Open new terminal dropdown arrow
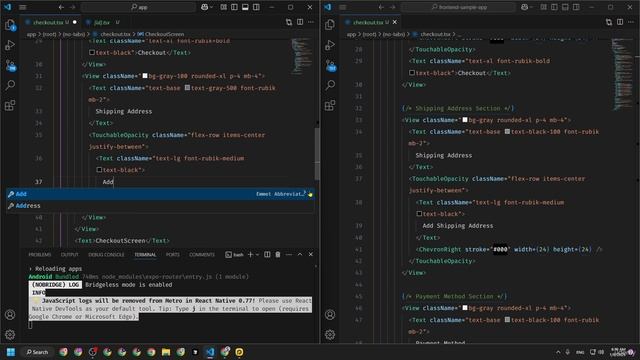This screenshot has height=360, width=640. pyautogui.click(x=257, y=255)
